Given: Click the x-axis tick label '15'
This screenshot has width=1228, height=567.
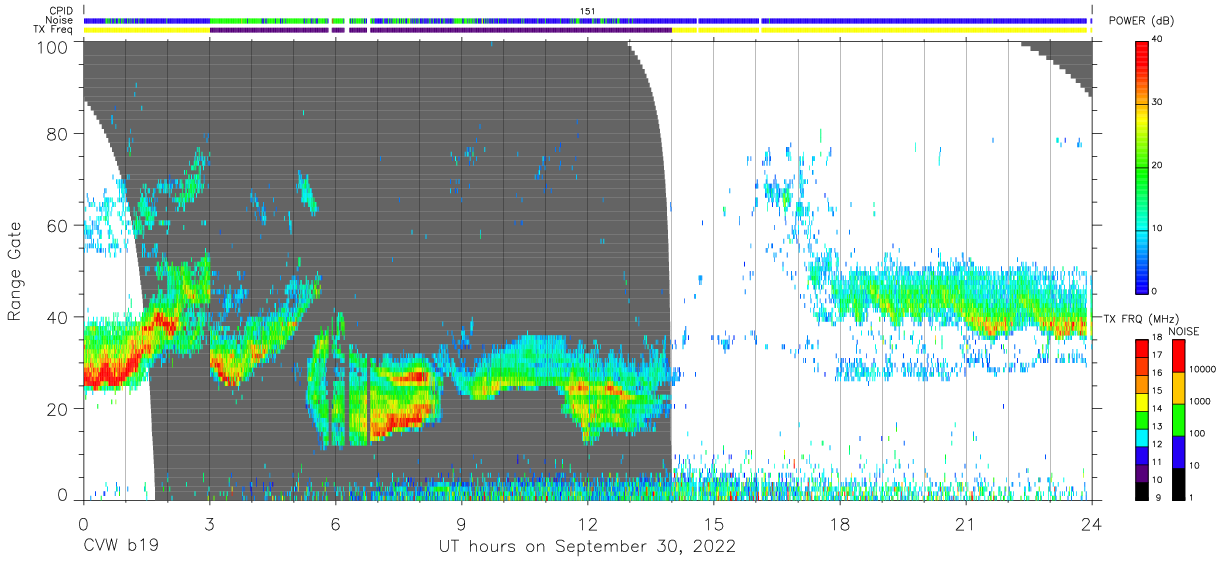Looking at the screenshot, I should [x=714, y=524].
